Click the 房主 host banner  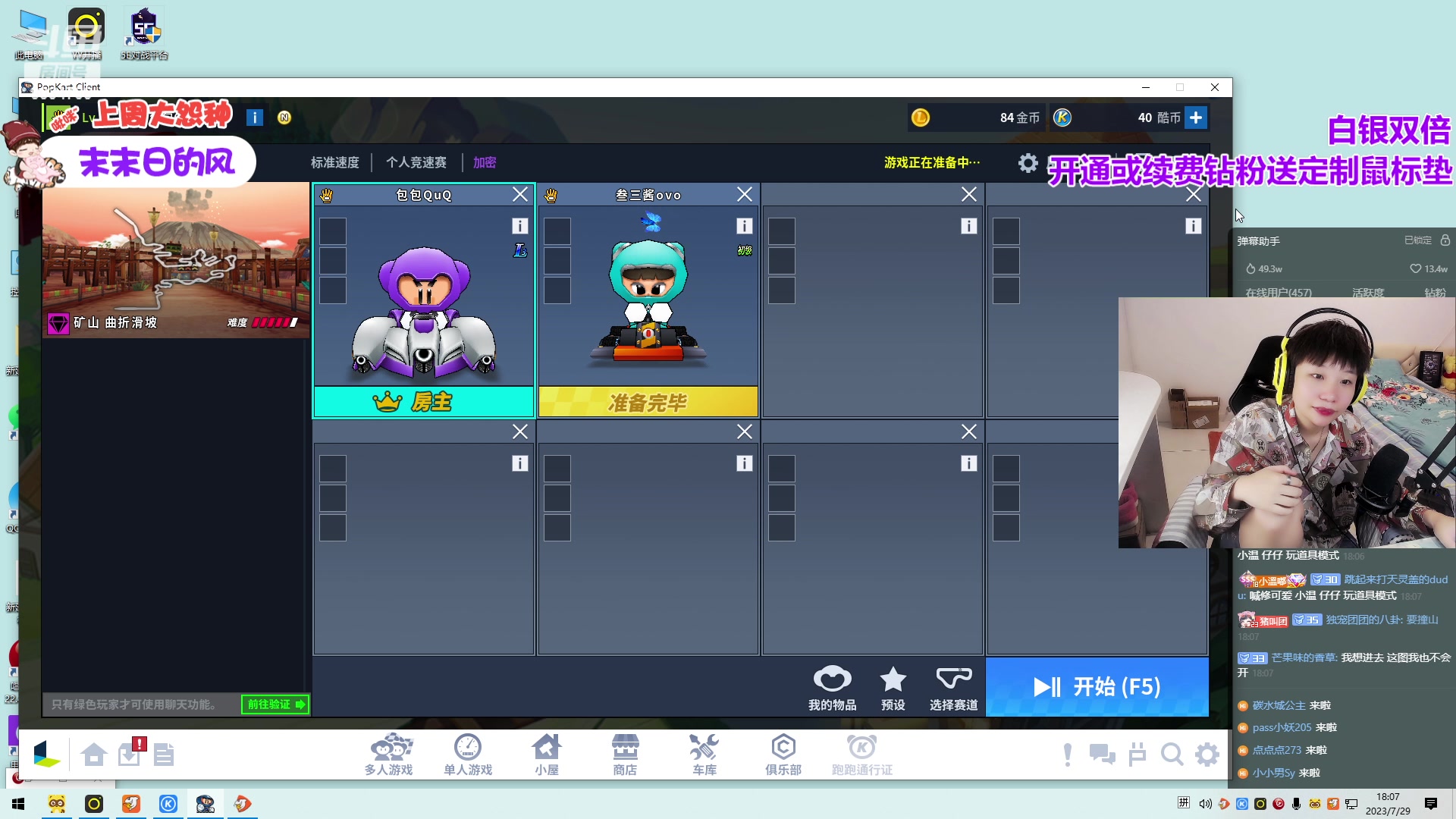tap(424, 402)
